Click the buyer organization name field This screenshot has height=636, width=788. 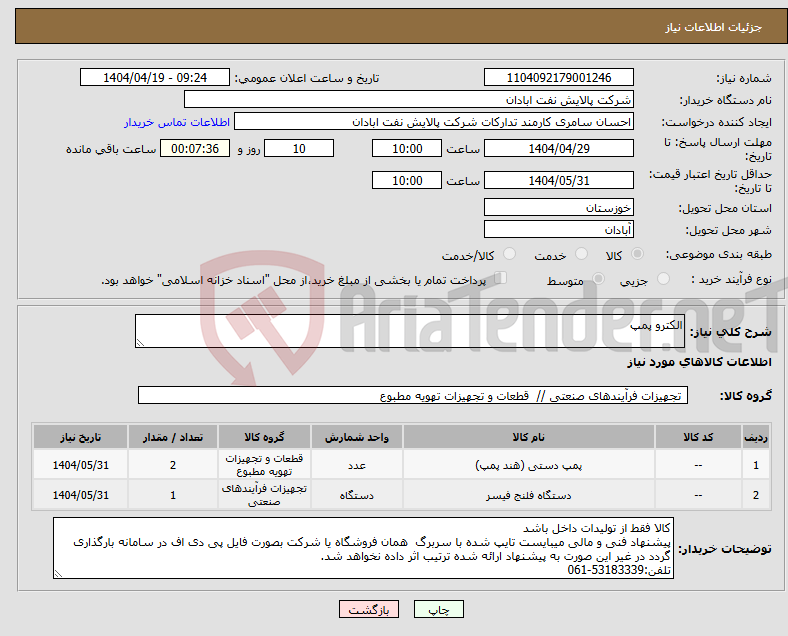pos(409,99)
